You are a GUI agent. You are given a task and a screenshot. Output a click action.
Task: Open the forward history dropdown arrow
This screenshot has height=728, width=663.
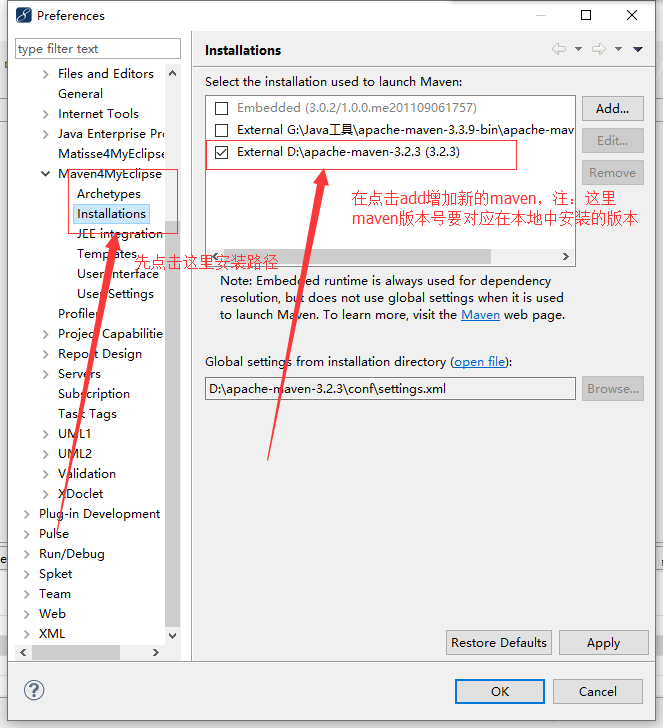(618, 49)
